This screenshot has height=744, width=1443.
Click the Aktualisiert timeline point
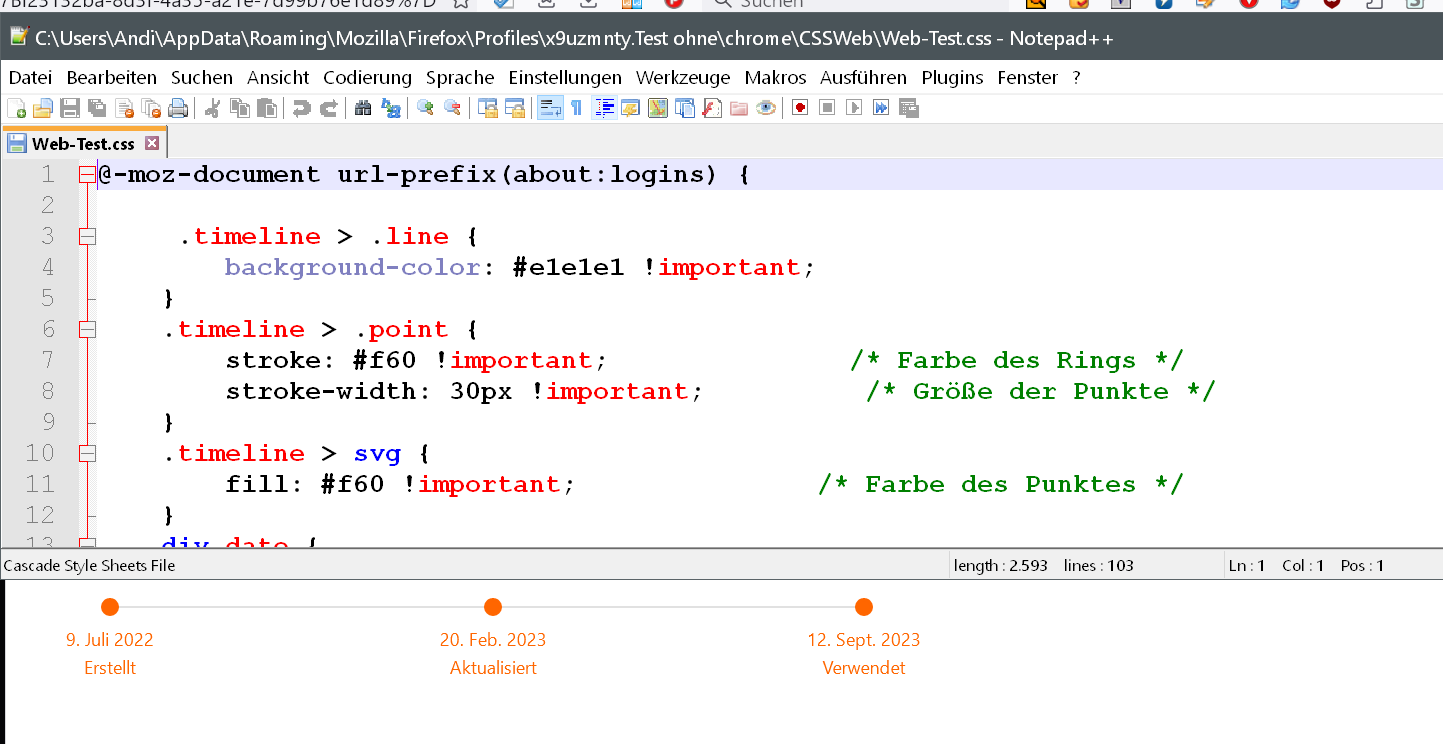[x=492, y=607]
